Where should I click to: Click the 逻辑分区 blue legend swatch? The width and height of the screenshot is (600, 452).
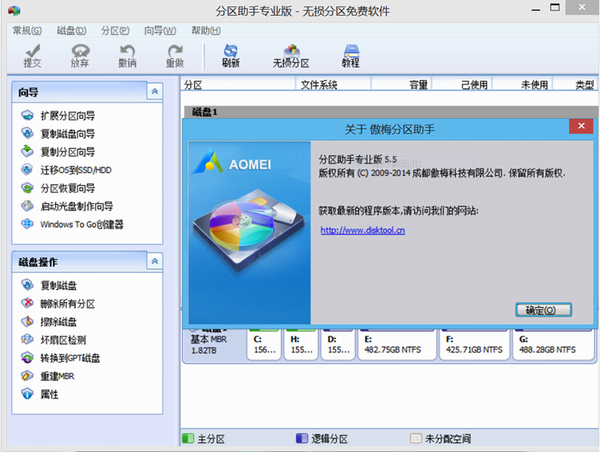302,438
